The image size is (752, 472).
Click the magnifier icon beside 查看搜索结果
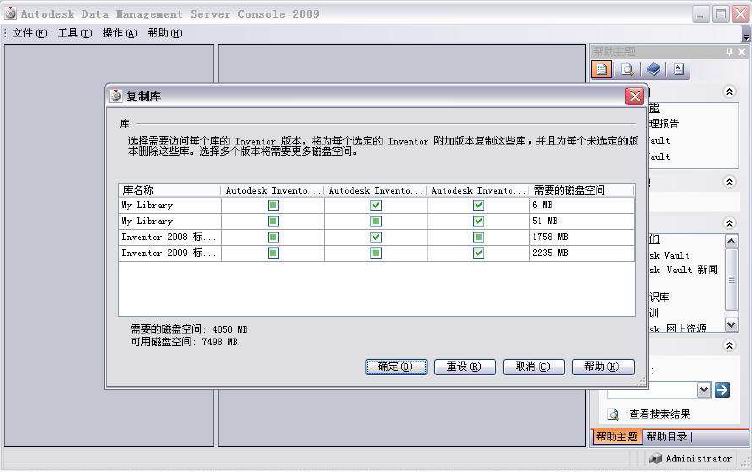613,414
